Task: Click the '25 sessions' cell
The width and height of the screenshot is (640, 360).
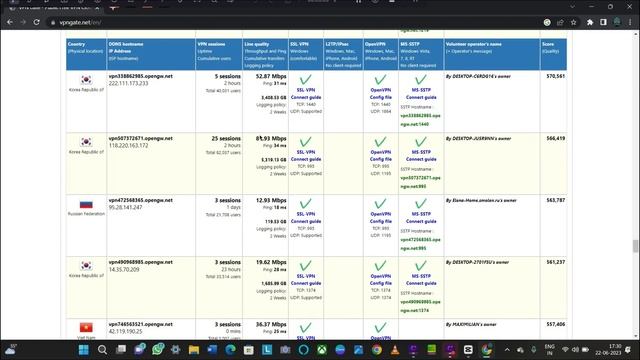Action: 226,138
